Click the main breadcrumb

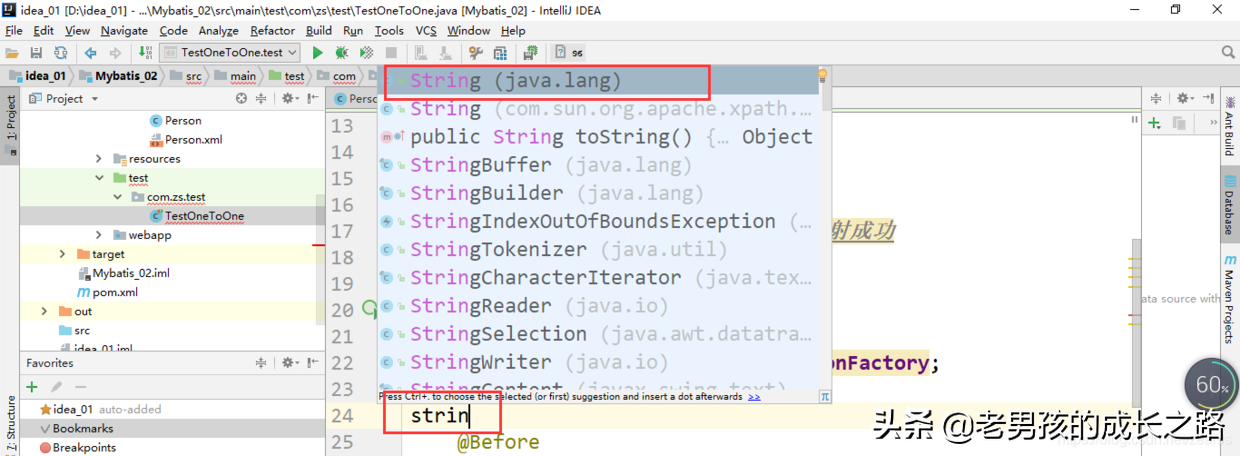pos(235,76)
